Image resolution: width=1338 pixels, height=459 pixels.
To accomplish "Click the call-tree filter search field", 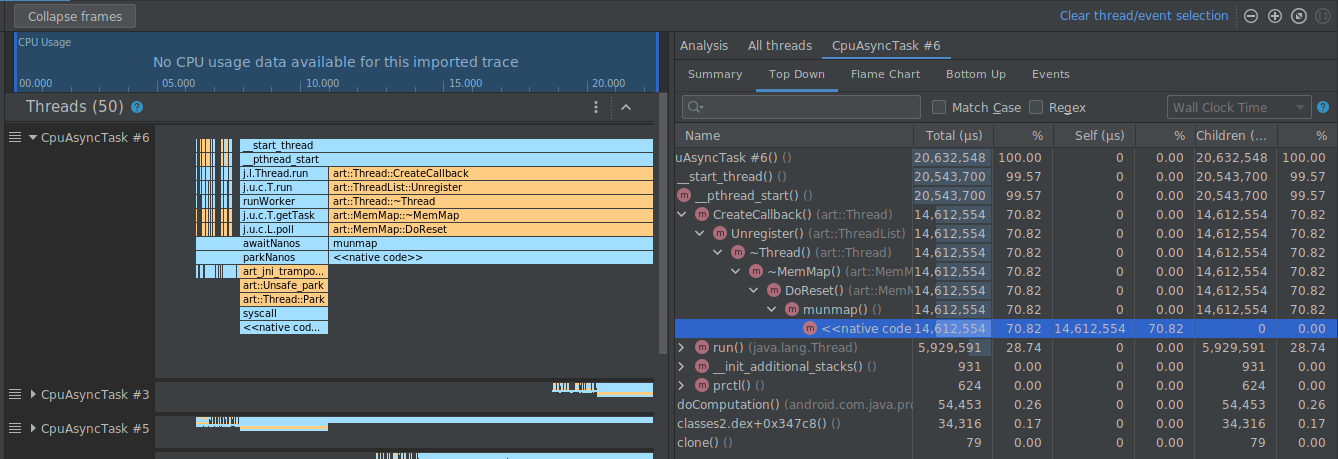I will tap(800, 107).
